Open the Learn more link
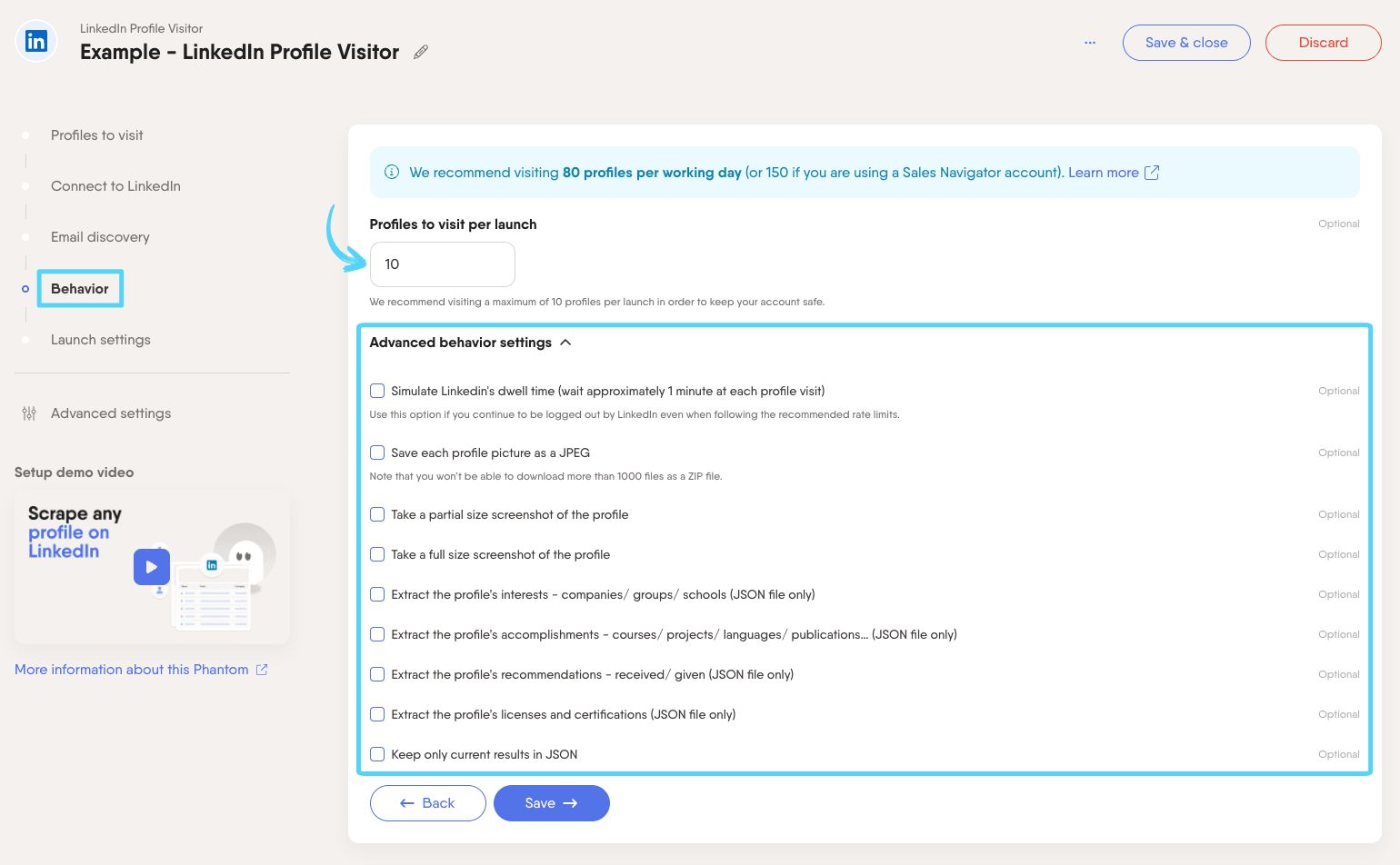 pyautogui.click(x=1103, y=172)
